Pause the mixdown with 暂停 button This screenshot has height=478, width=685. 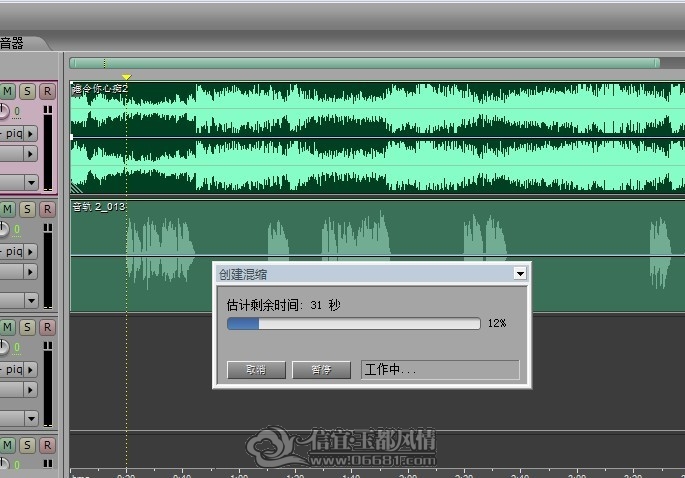[321, 370]
